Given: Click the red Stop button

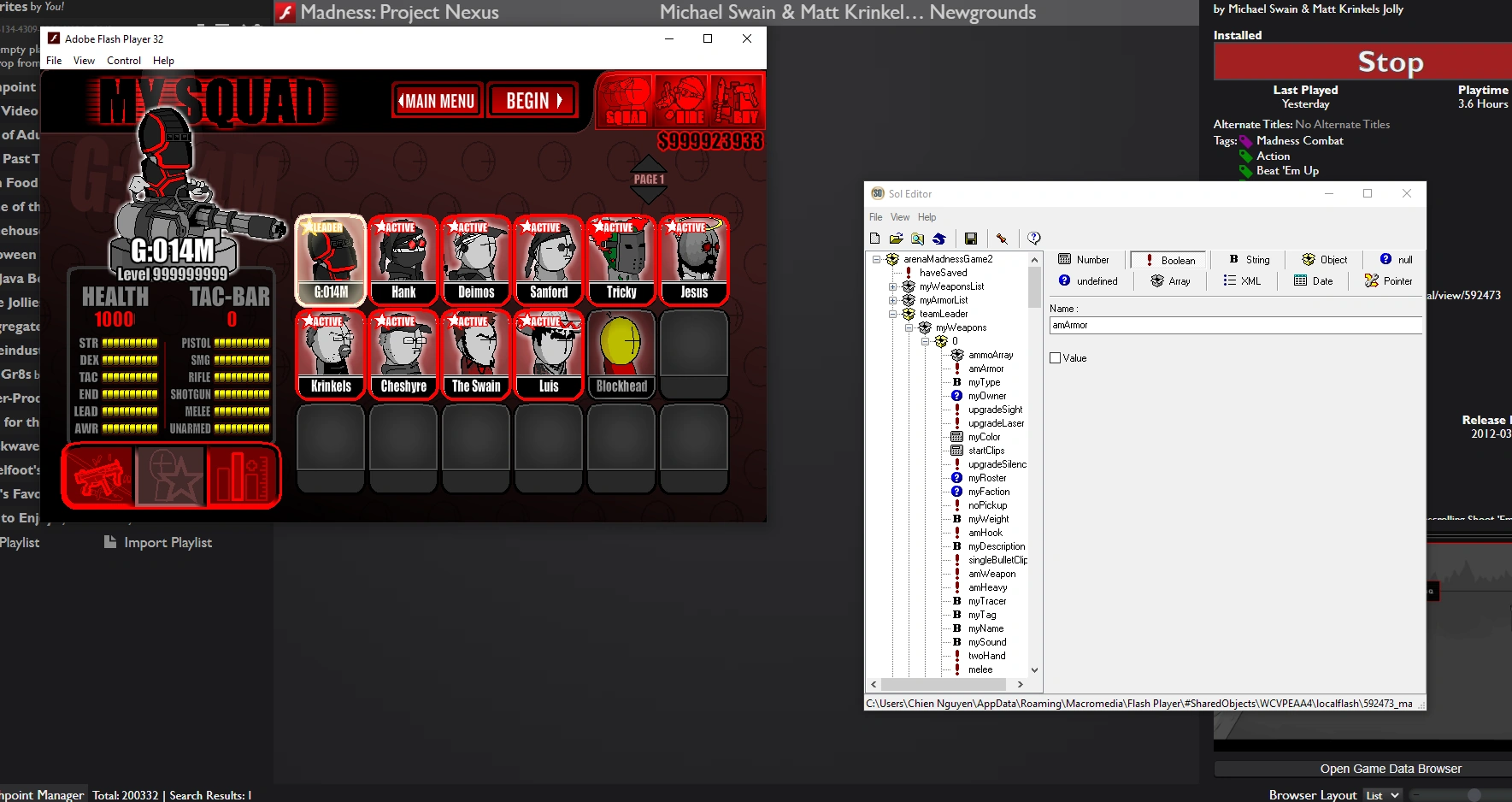Looking at the screenshot, I should click(x=1363, y=62).
